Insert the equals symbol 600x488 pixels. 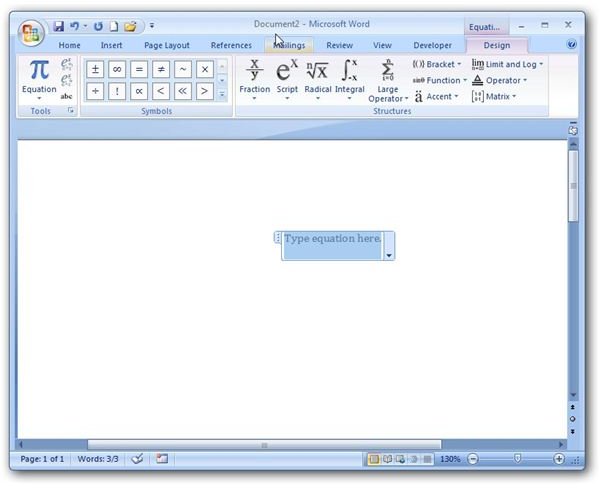(139, 69)
